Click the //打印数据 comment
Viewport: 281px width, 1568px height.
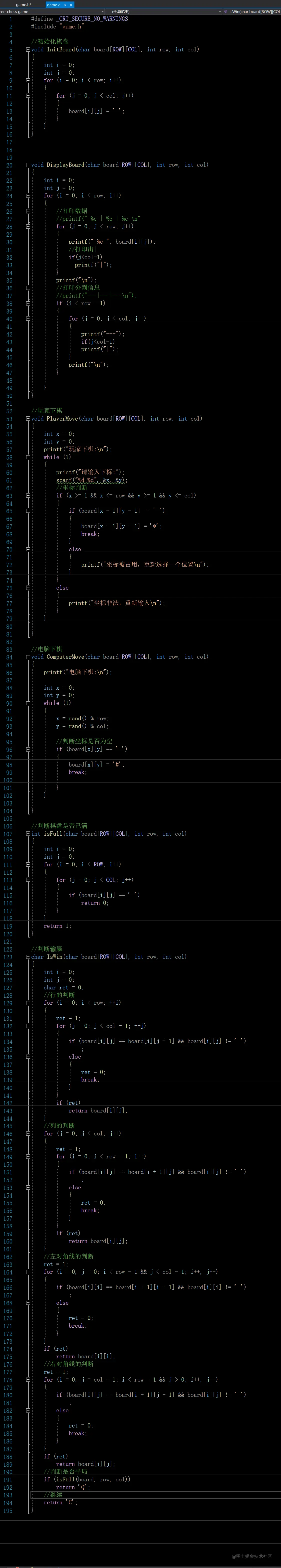pyautogui.click(x=72, y=211)
